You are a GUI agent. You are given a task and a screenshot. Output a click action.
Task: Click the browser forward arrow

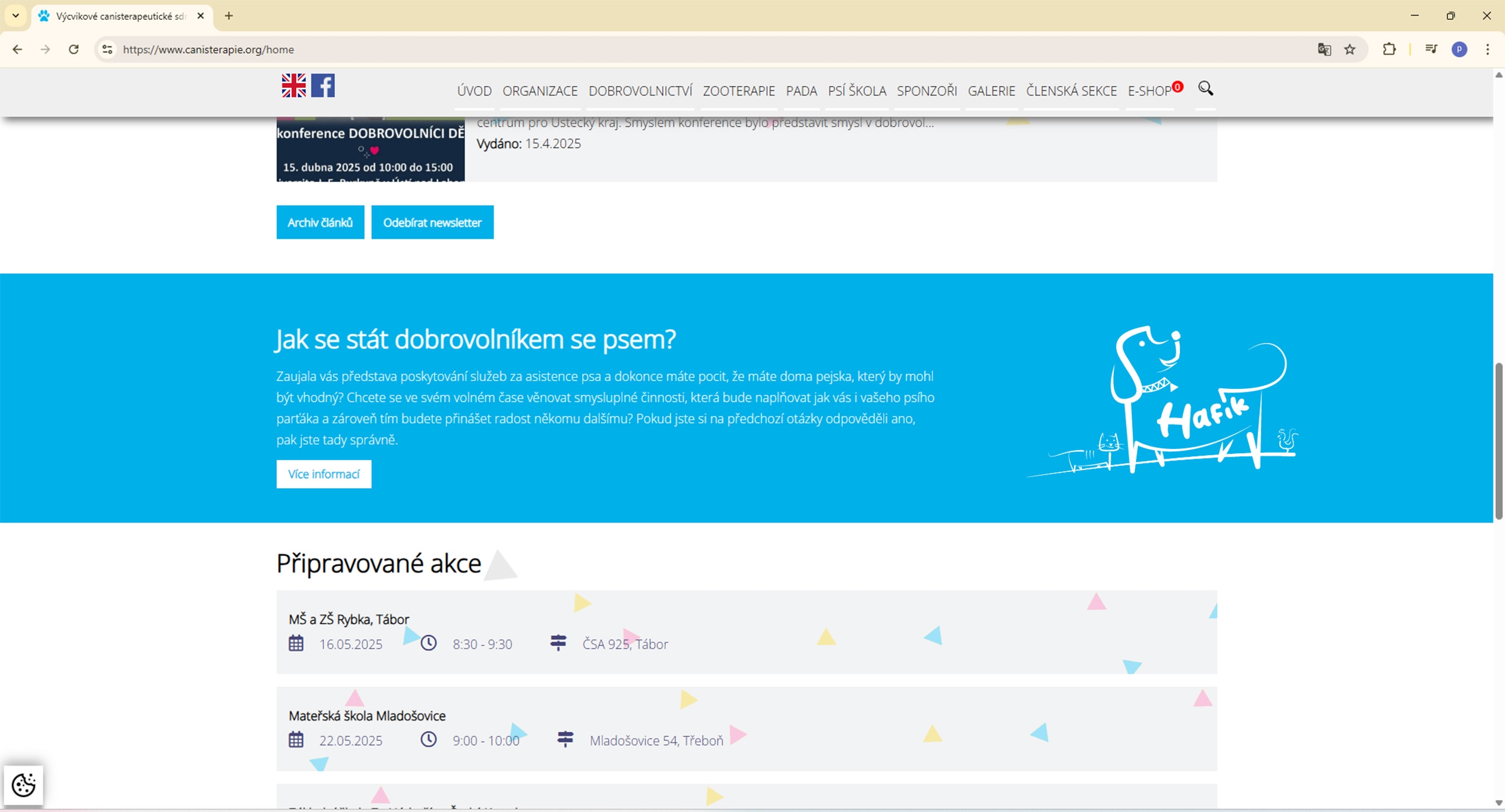tap(45, 49)
